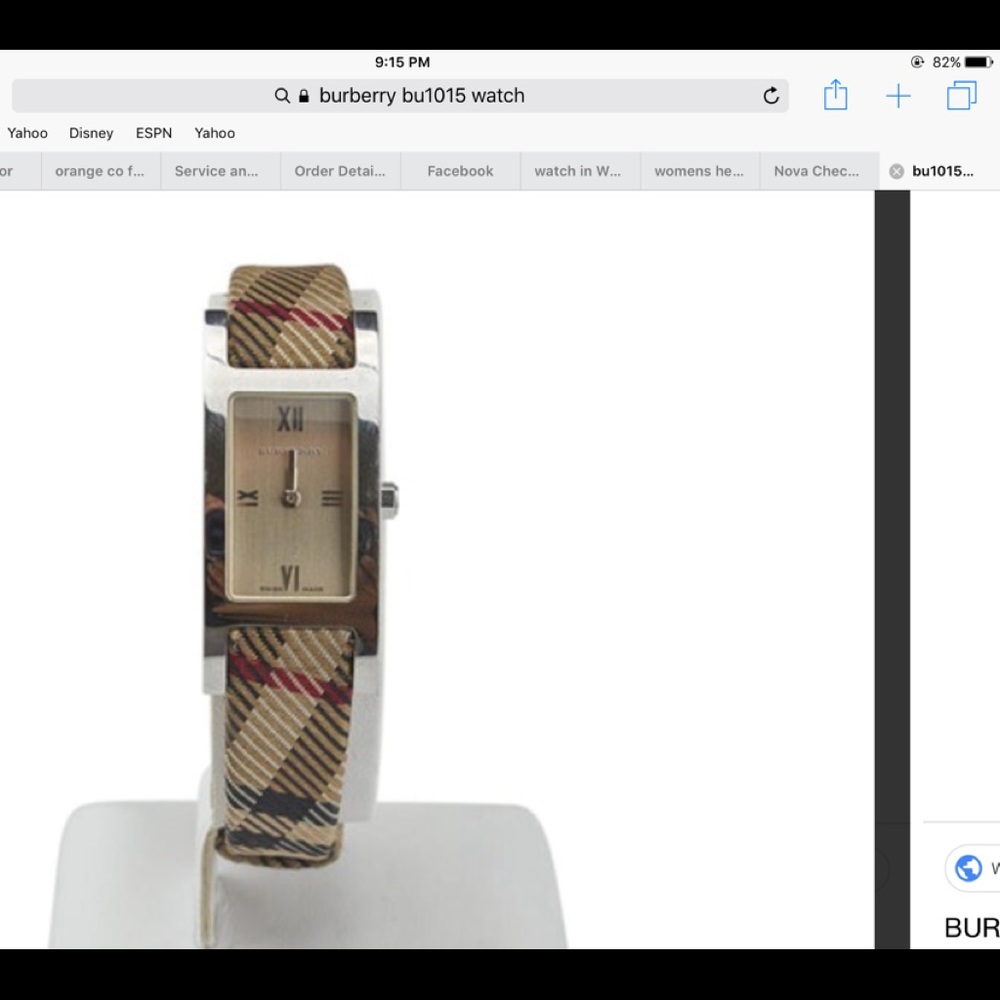Tap the padlock security icon
Image resolution: width=1000 pixels, height=1000 pixels.
[304, 96]
